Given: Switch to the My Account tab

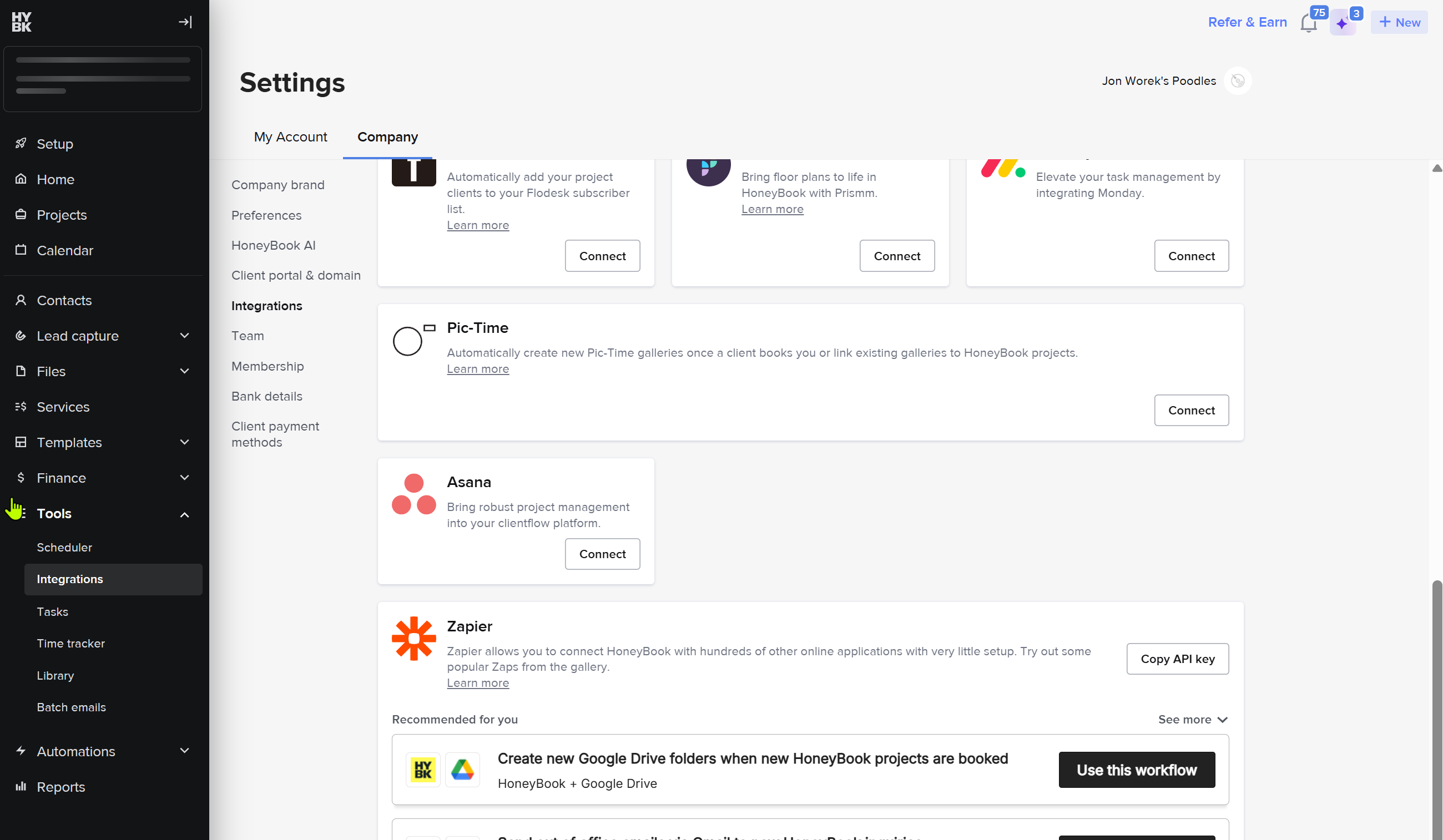Looking at the screenshot, I should (x=290, y=137).
